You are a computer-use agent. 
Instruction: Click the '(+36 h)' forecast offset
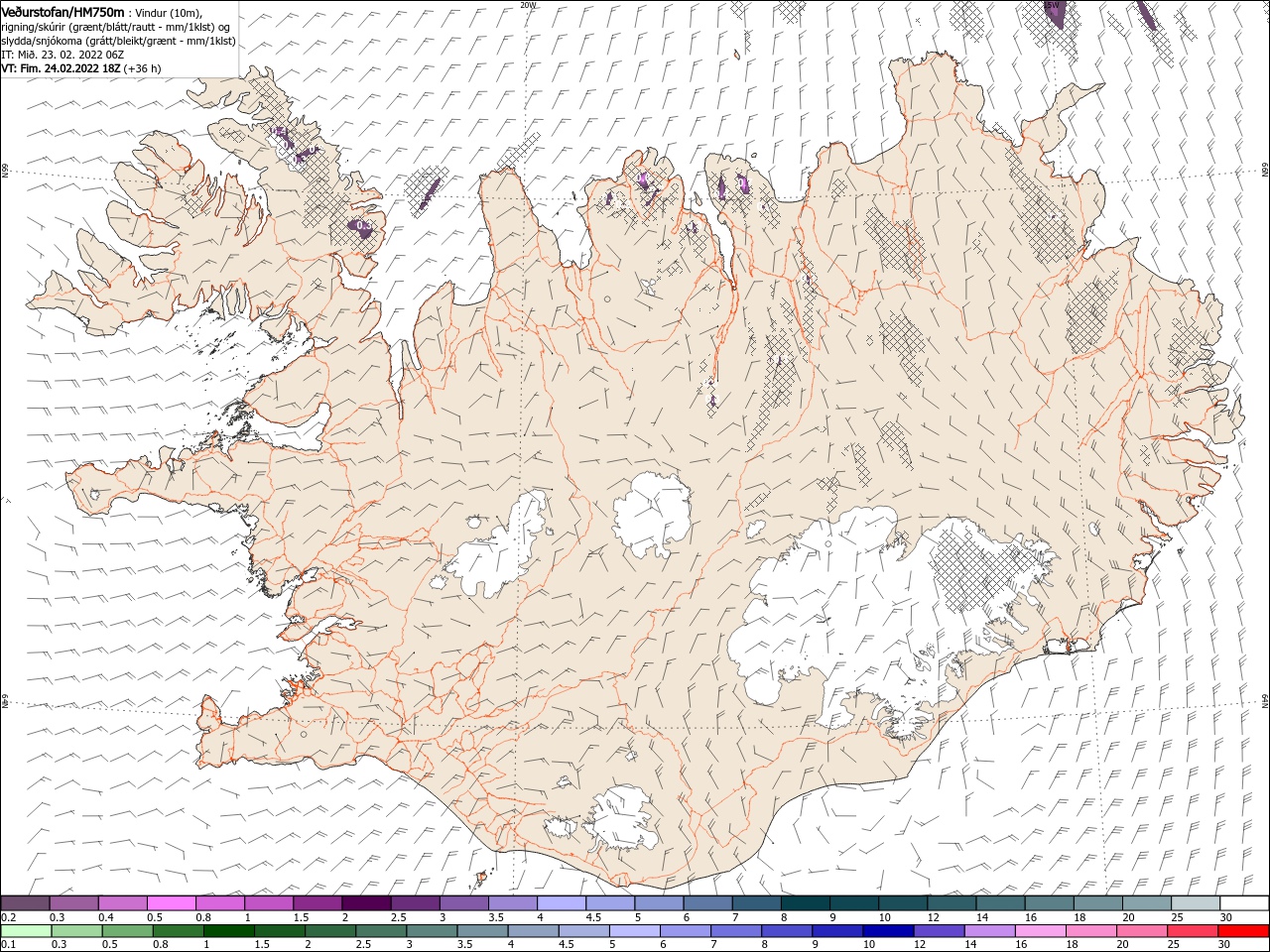[x=143, y=68]
